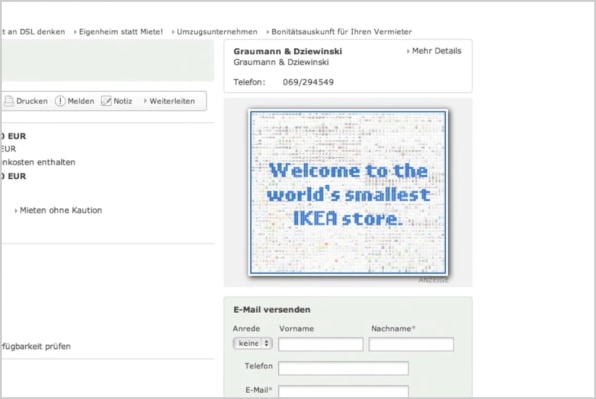
Task: Focus the Vorname input field
Action: tap(320, 345)
